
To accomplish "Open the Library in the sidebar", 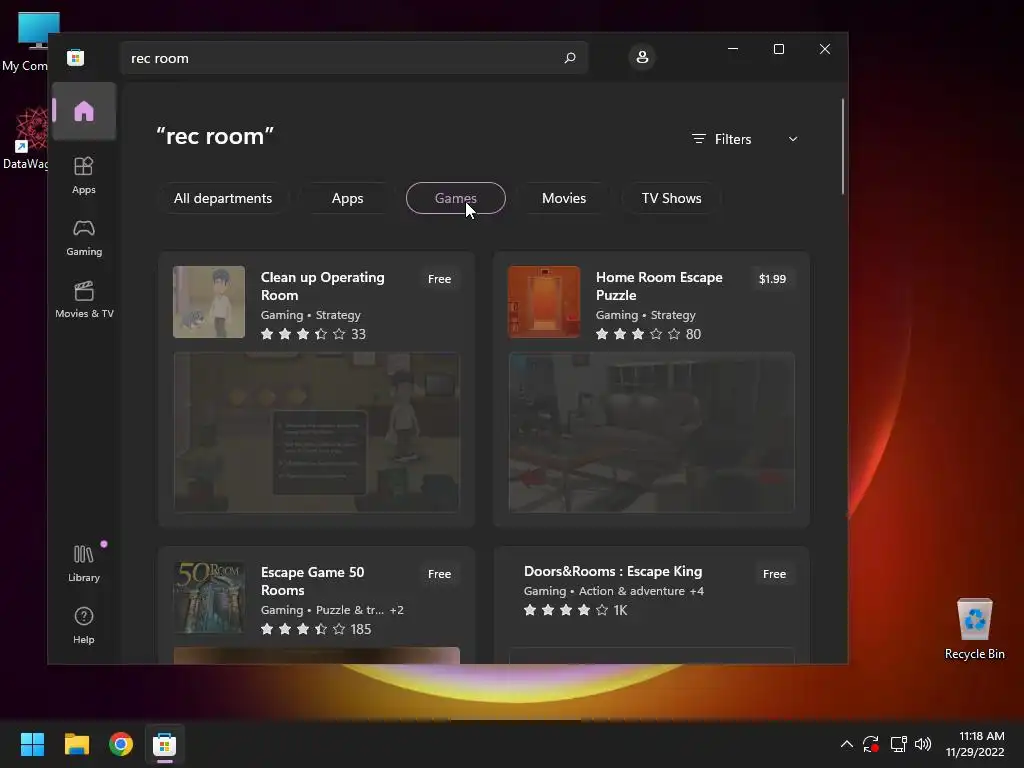I will [x=84, y=564].
